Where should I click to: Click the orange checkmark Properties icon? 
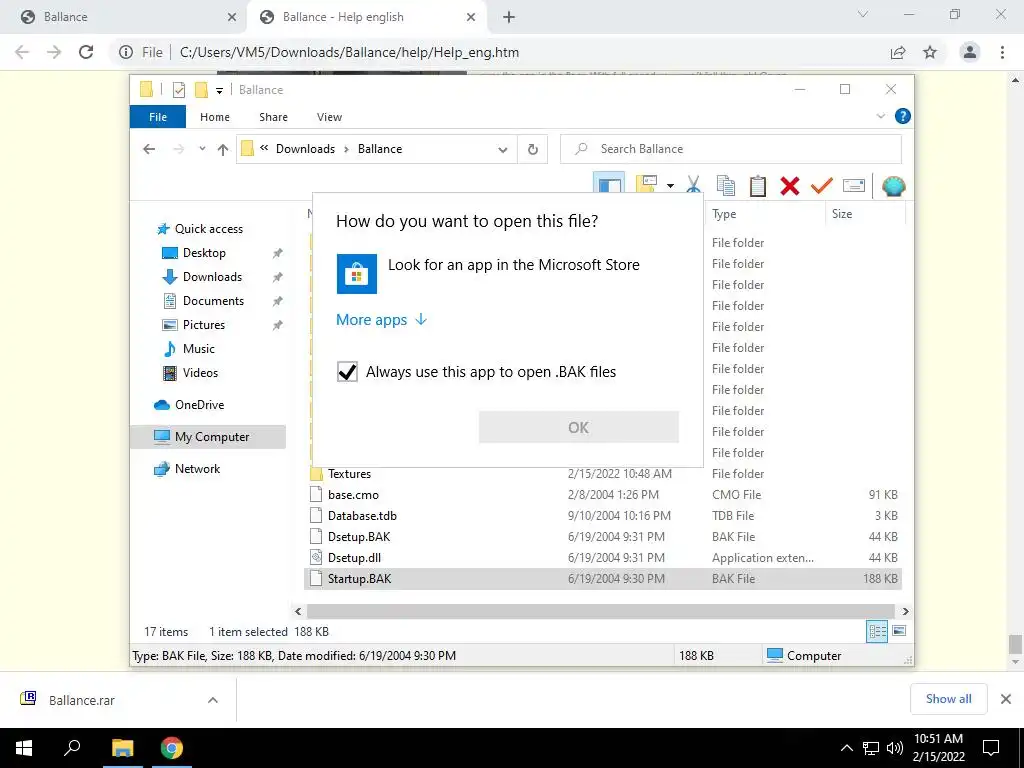(x=822, y=186)
